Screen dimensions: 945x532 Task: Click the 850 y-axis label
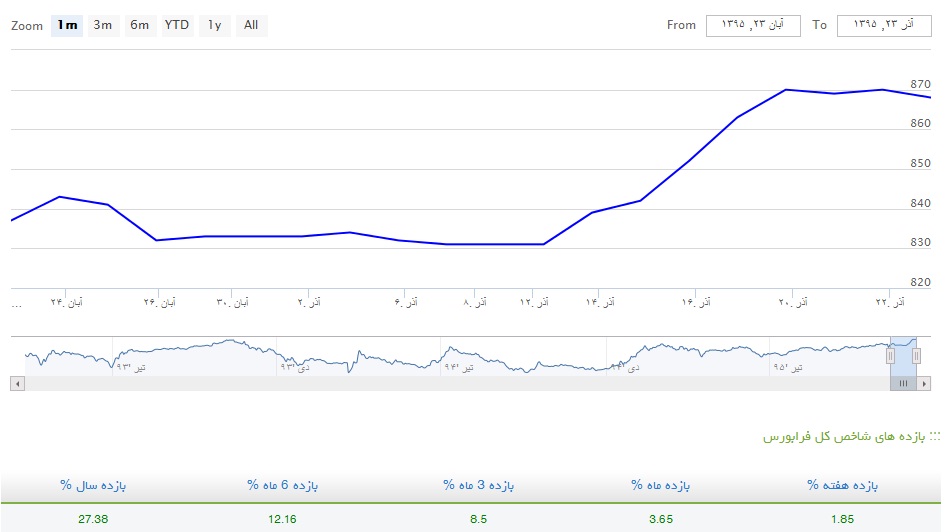pos(920,163)
